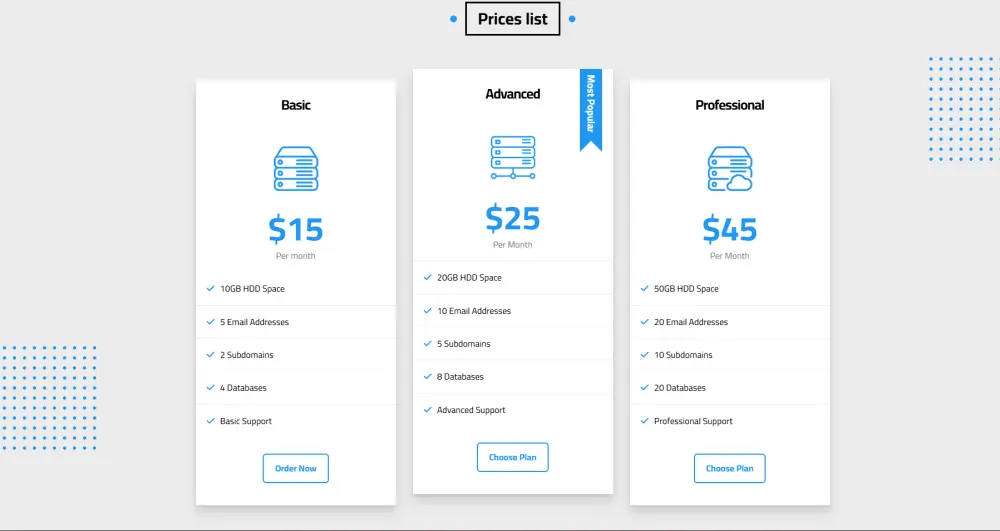Choose the Advanced plan button
Image resolution: width=1000 pixels, height=531 pixels.
pos(512,457)
